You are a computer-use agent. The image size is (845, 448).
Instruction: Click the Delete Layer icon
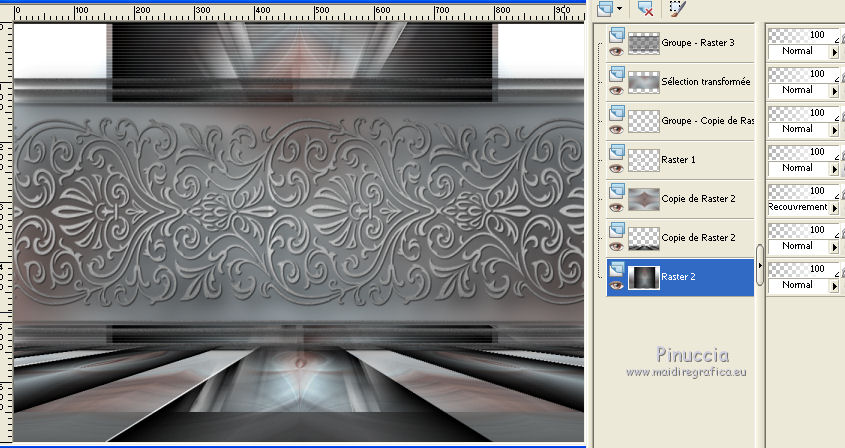645,9
